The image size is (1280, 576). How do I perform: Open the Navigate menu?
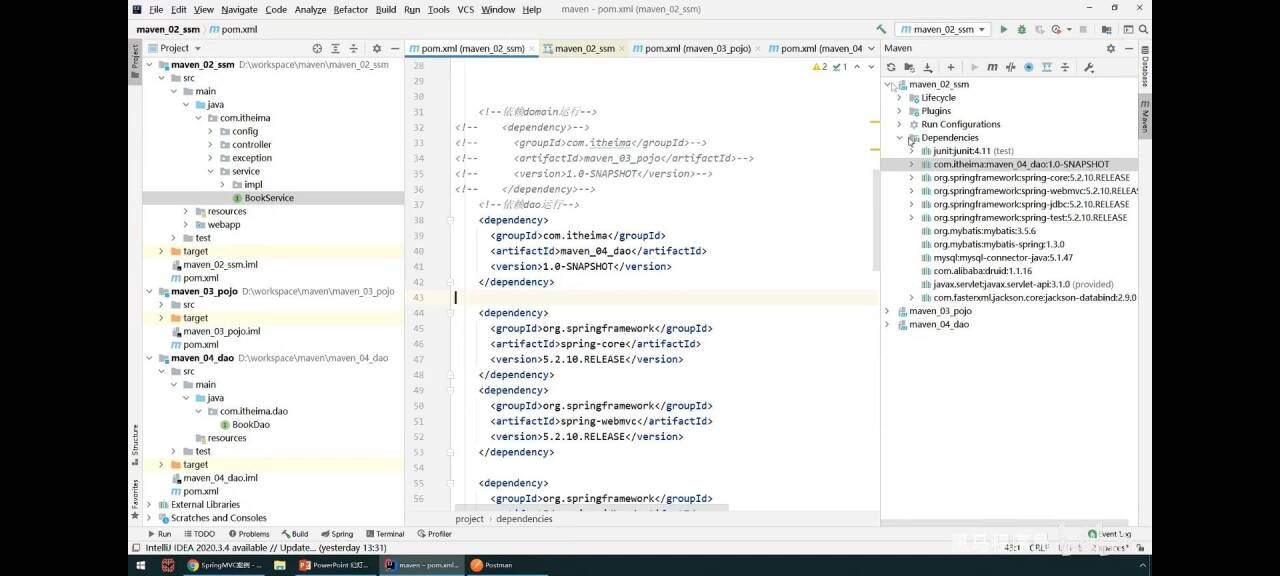coord(239,9)
